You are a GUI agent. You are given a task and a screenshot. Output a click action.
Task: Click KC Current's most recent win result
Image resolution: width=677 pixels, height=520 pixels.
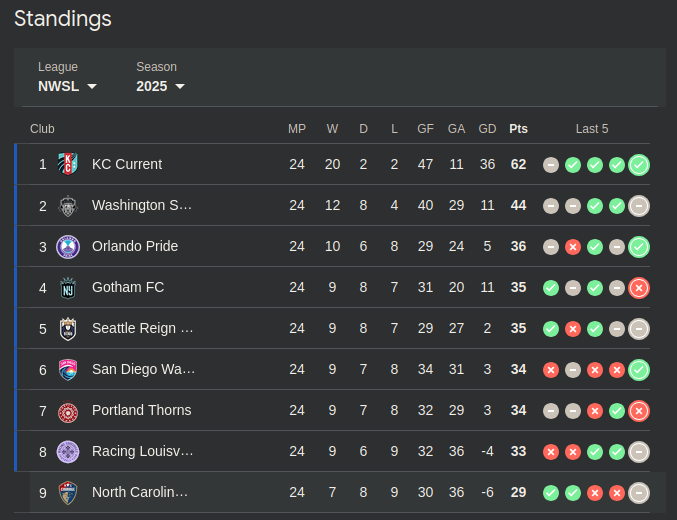[640, 165]
